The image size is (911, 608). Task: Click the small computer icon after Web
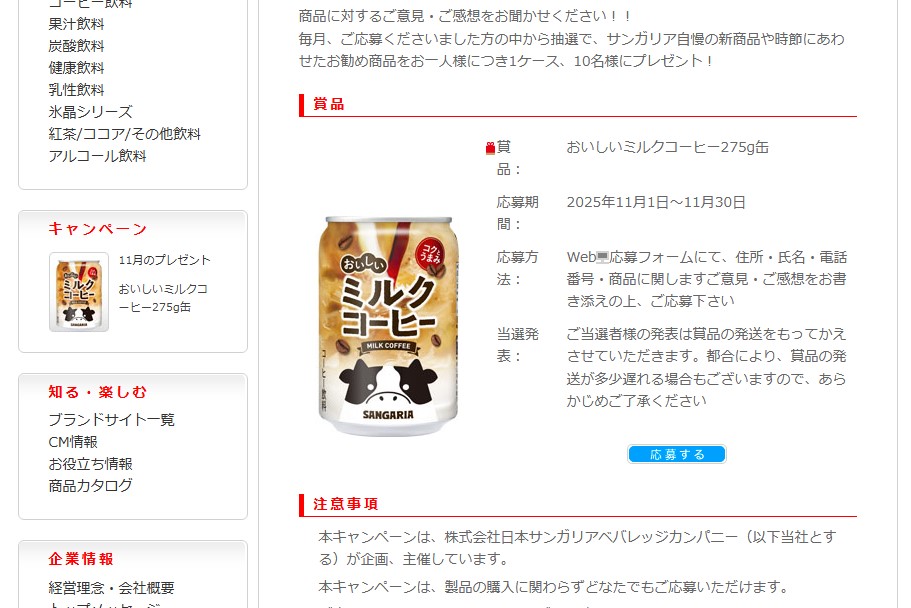(602, 257)
